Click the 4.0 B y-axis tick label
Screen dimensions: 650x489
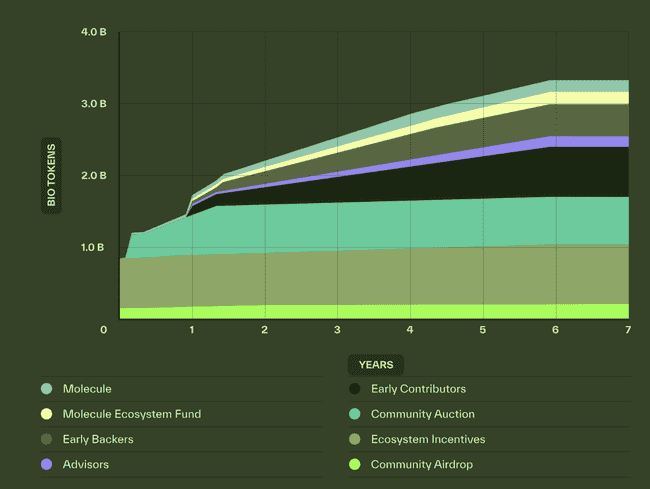(93, 32)
